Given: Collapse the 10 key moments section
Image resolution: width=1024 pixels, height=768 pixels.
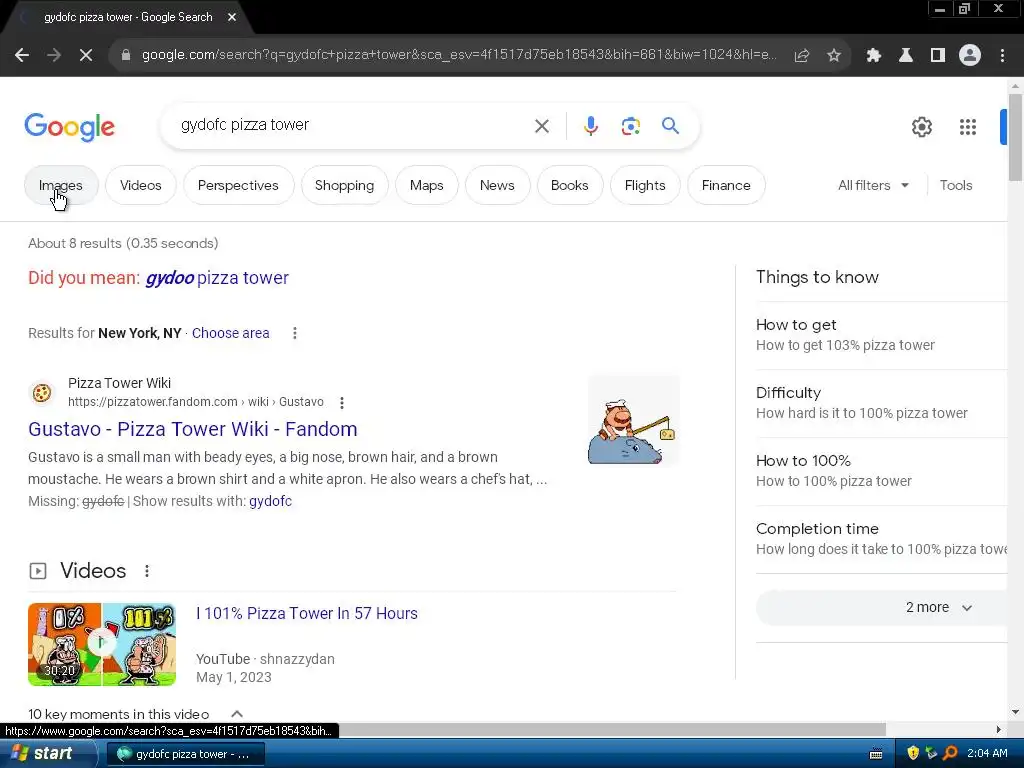Looking at the screenshot, I should point(236,714).
